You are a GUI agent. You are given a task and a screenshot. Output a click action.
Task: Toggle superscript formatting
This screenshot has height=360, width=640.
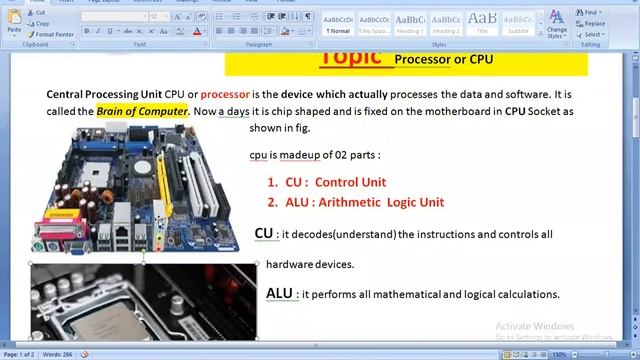point(151,31)
